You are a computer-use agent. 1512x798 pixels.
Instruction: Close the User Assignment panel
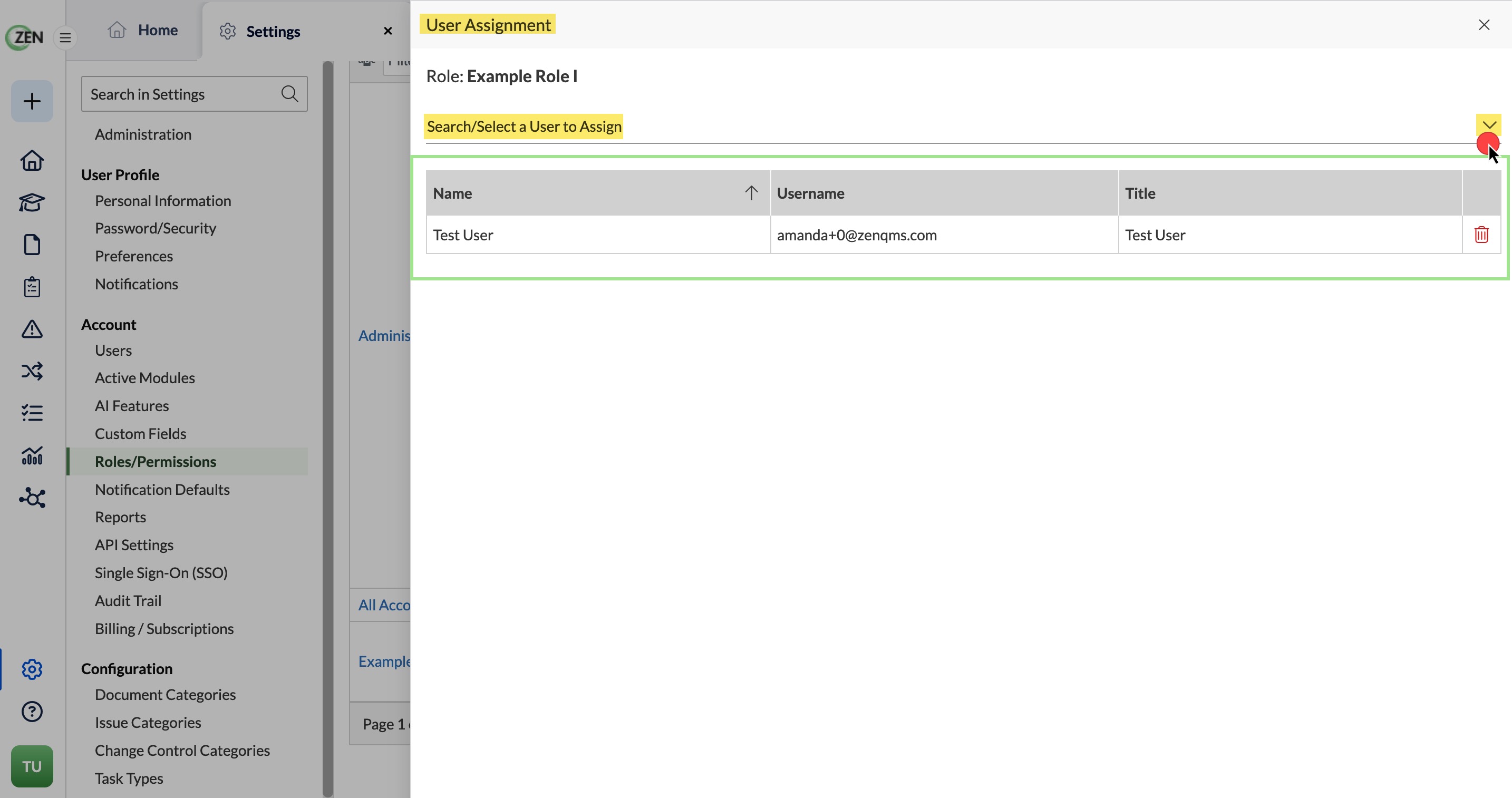tap(1484, 25)
